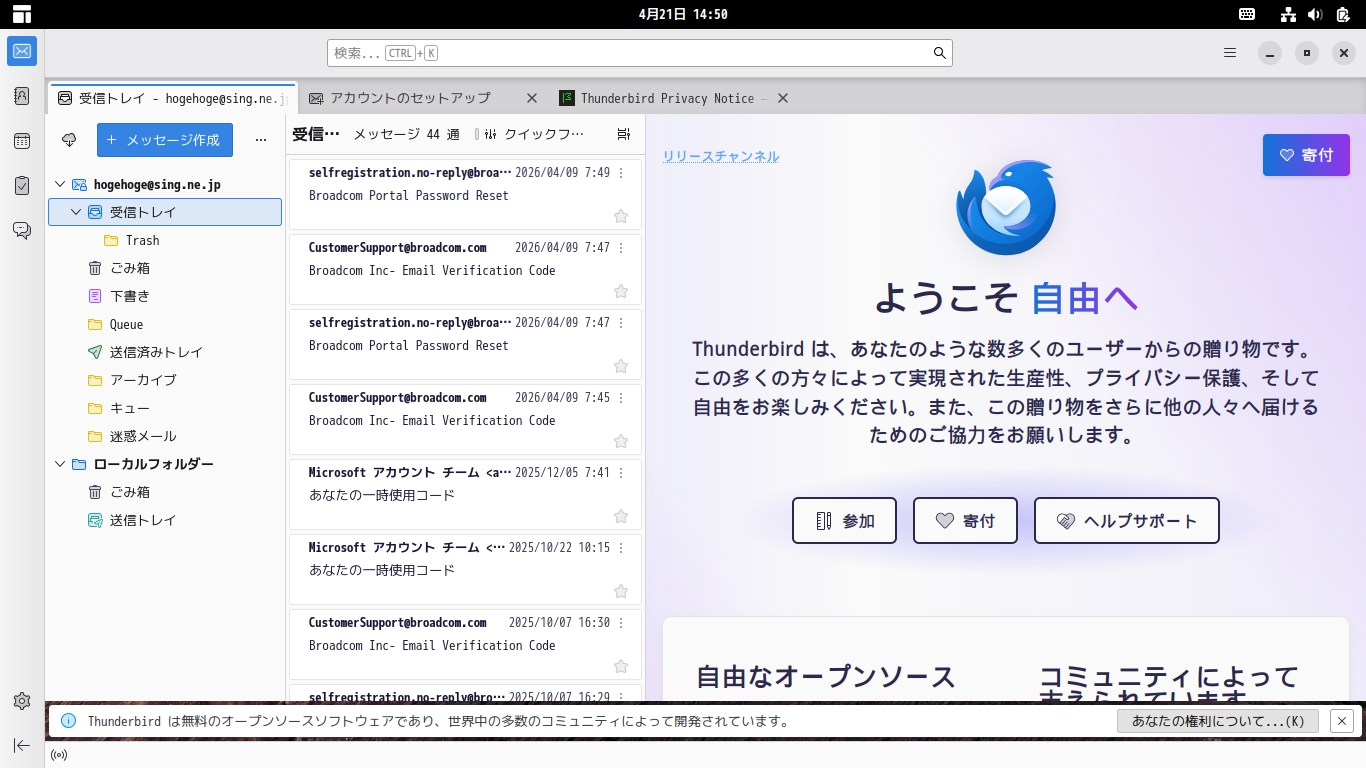Open the Tasks space

(x=22, y=186)
